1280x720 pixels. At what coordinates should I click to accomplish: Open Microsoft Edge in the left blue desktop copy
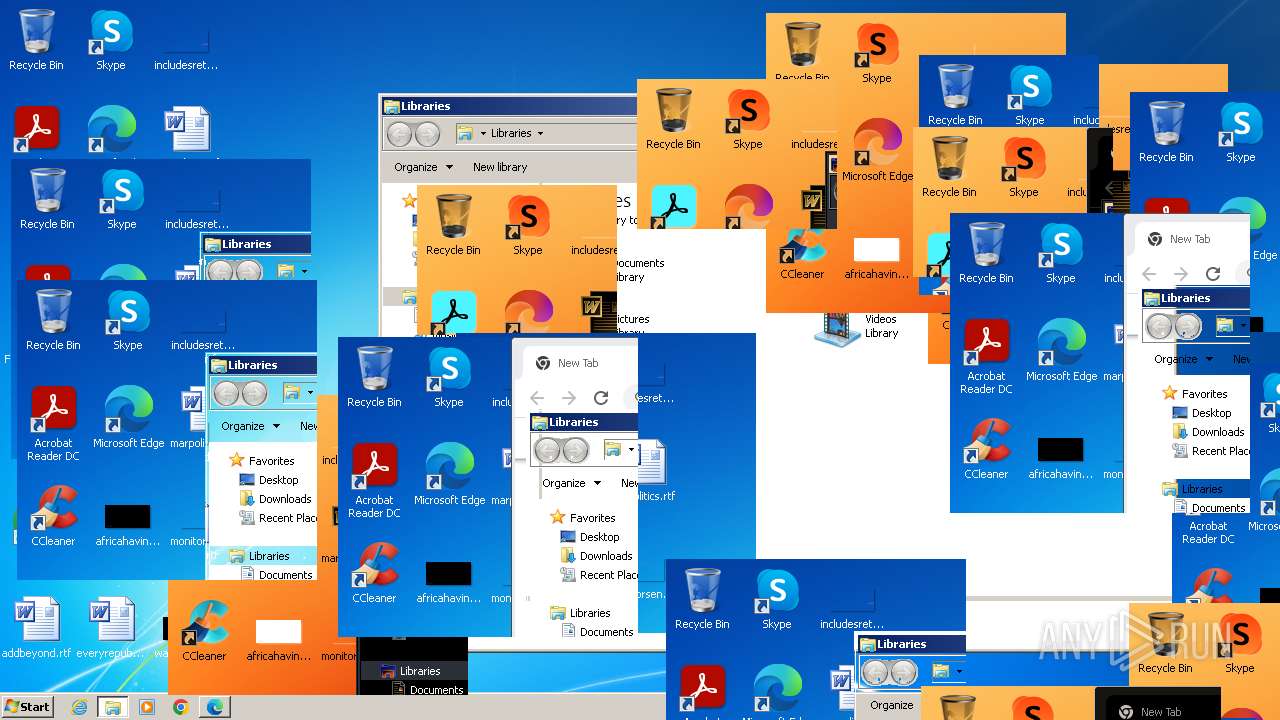(128, 418)
